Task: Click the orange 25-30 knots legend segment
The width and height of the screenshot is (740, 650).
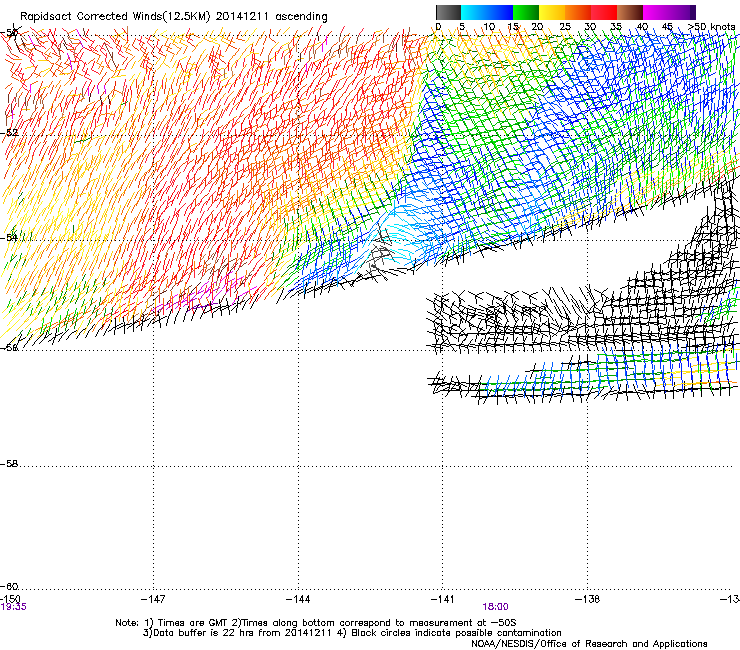Action: pyautogui.click(x=578, y=12)
